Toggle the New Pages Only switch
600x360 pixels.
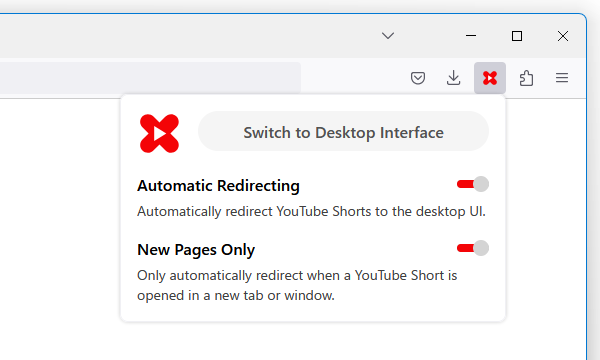[473, 248]
